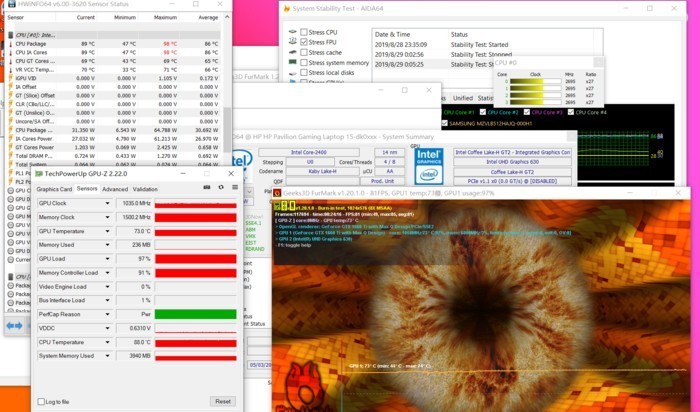Open the Memory Controller Load dropdown
The width and height of the screenshot is (700, 412).
point(108,273)
